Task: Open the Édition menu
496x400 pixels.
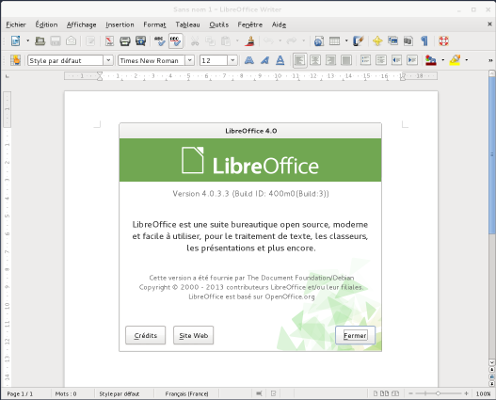Action: coord(47,25)
